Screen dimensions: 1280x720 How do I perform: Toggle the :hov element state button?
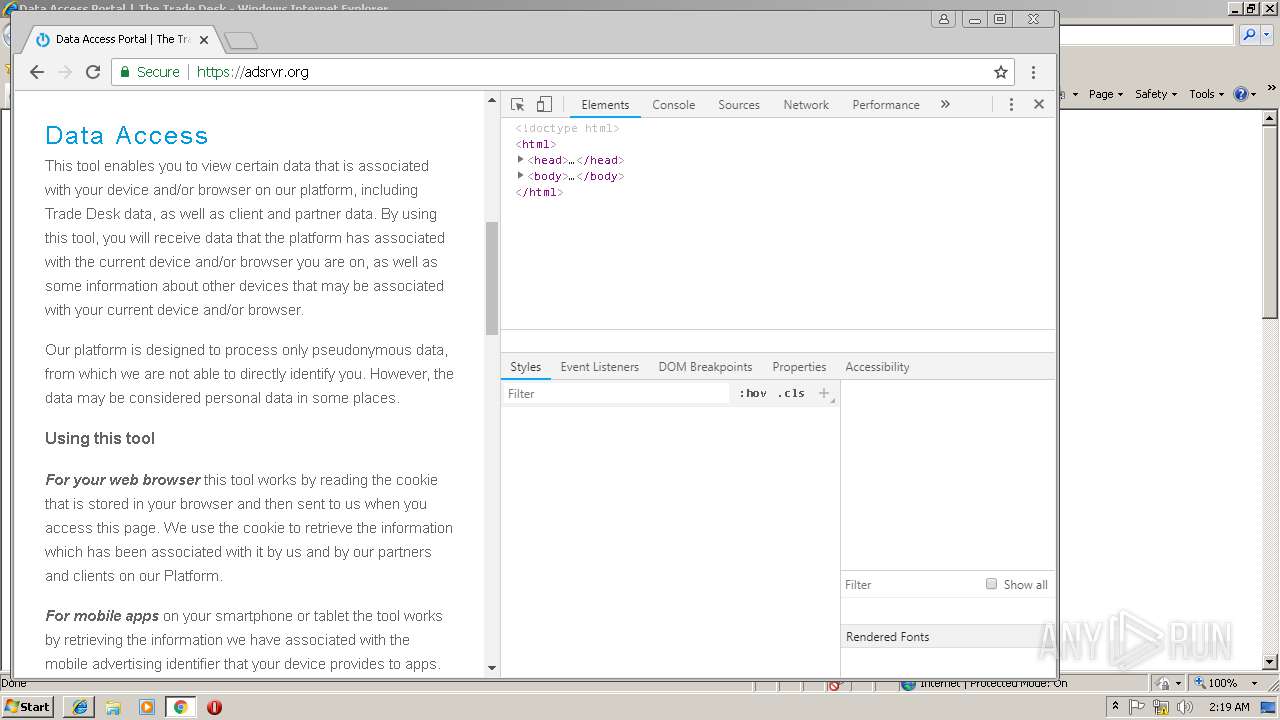[753, 394]
